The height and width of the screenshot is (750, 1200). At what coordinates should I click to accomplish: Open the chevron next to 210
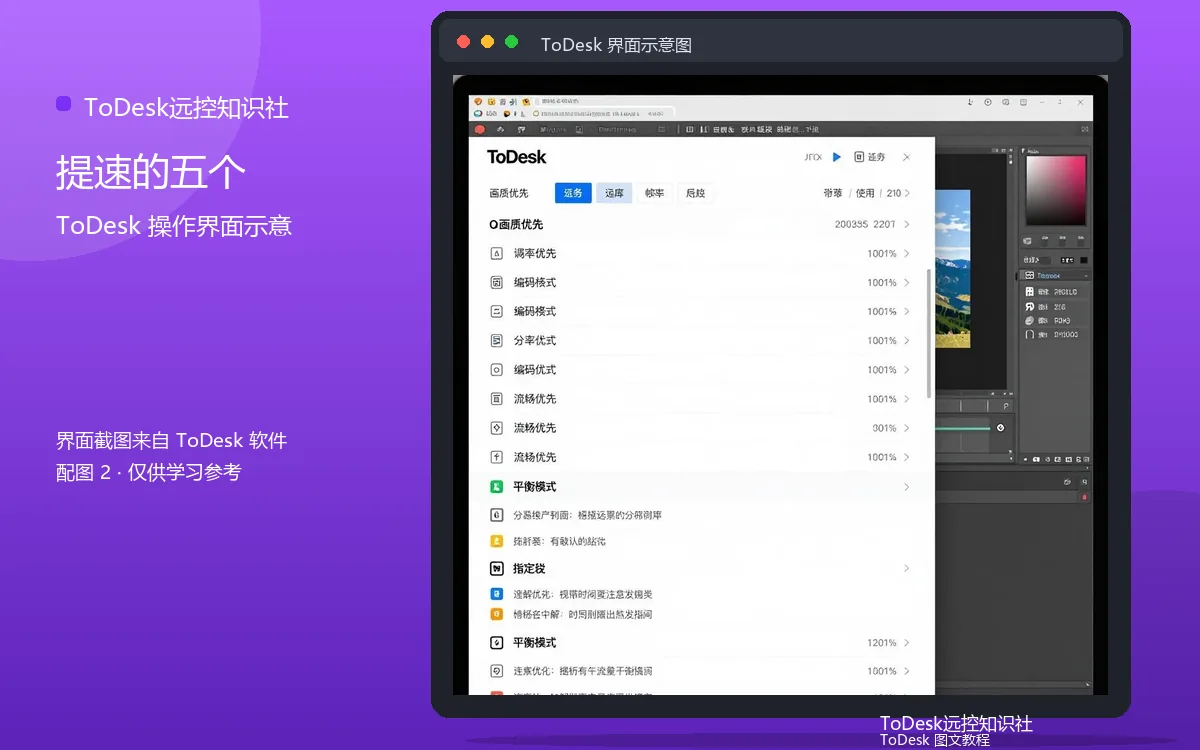[x=908, y=193]
